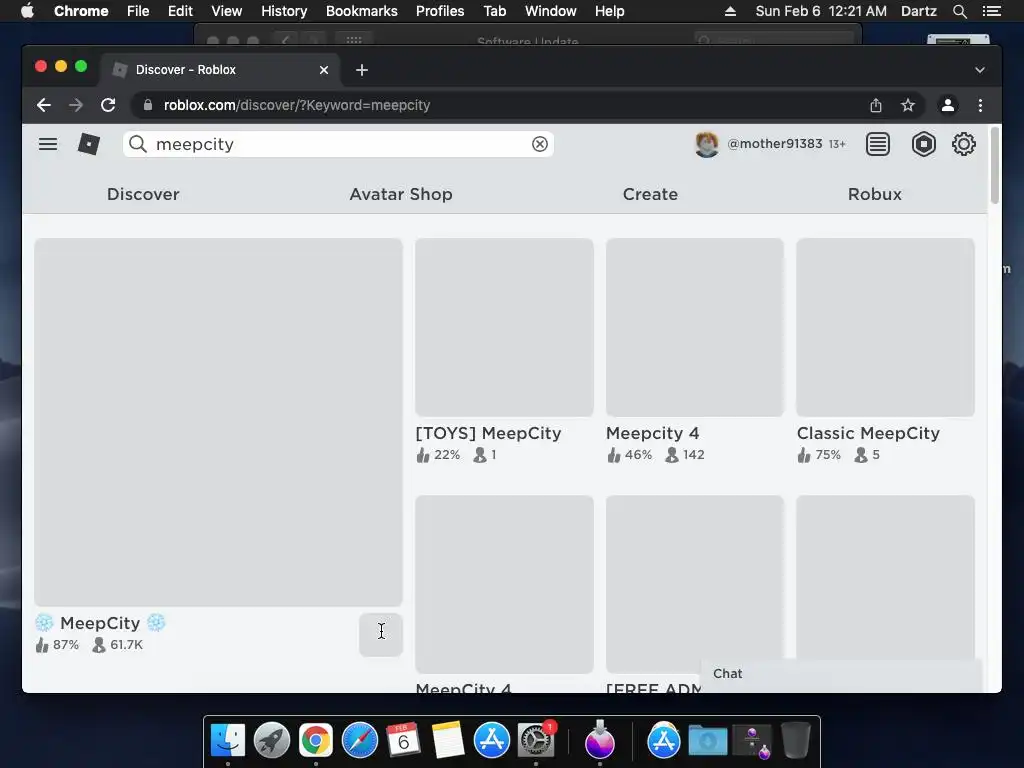
Task: Open the Profiles menu
Action: (440, 11)
